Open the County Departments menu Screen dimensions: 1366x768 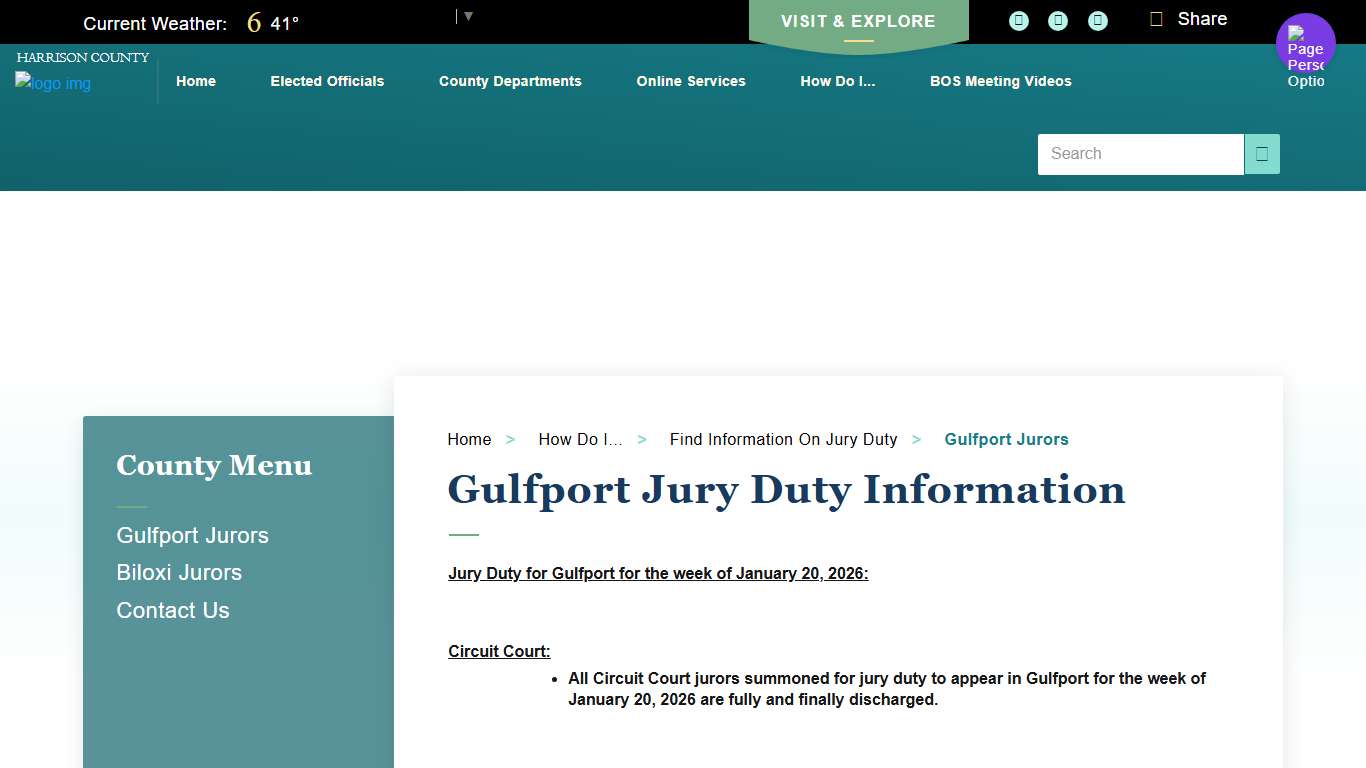pyautogui.click(x=510, y=81)
